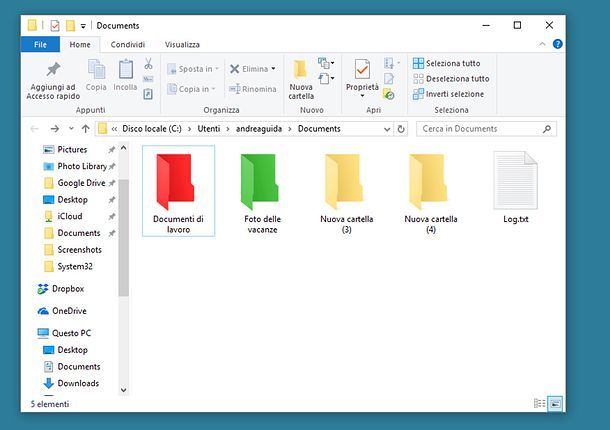The height and width of the screenshot is (430, 610).
Task: Open the Condividi ribbon tab
Action: [x=127, y=44]
